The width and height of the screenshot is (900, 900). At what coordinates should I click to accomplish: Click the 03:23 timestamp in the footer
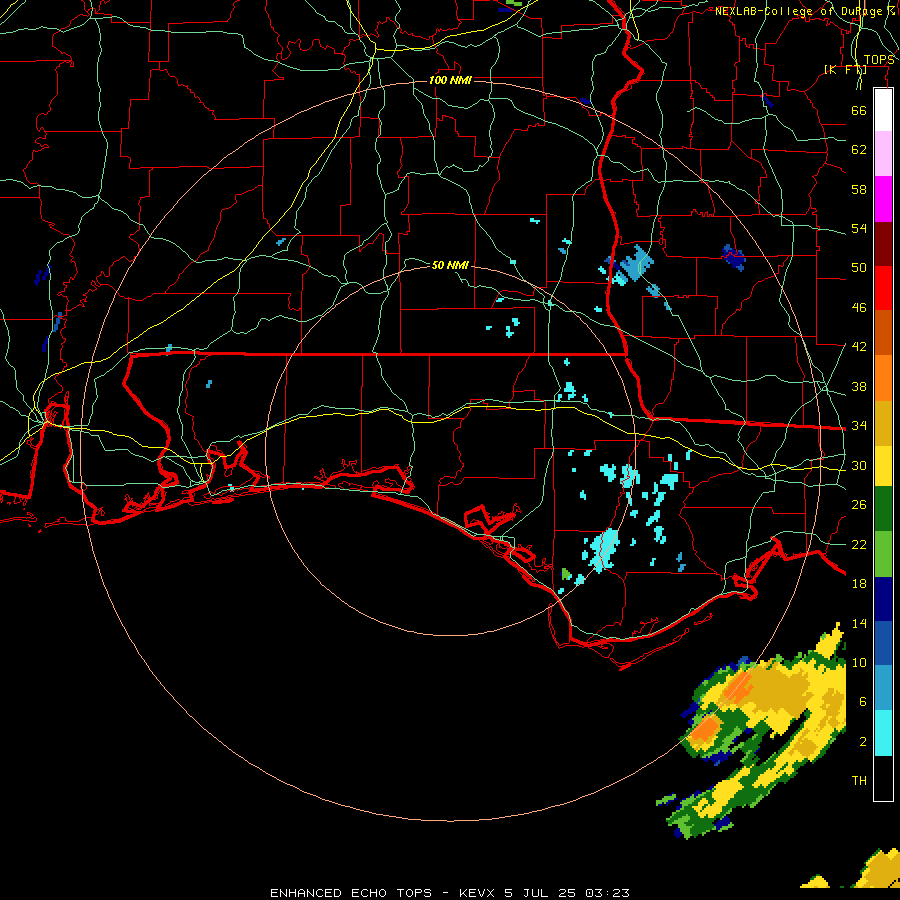[x=607, y=893]
